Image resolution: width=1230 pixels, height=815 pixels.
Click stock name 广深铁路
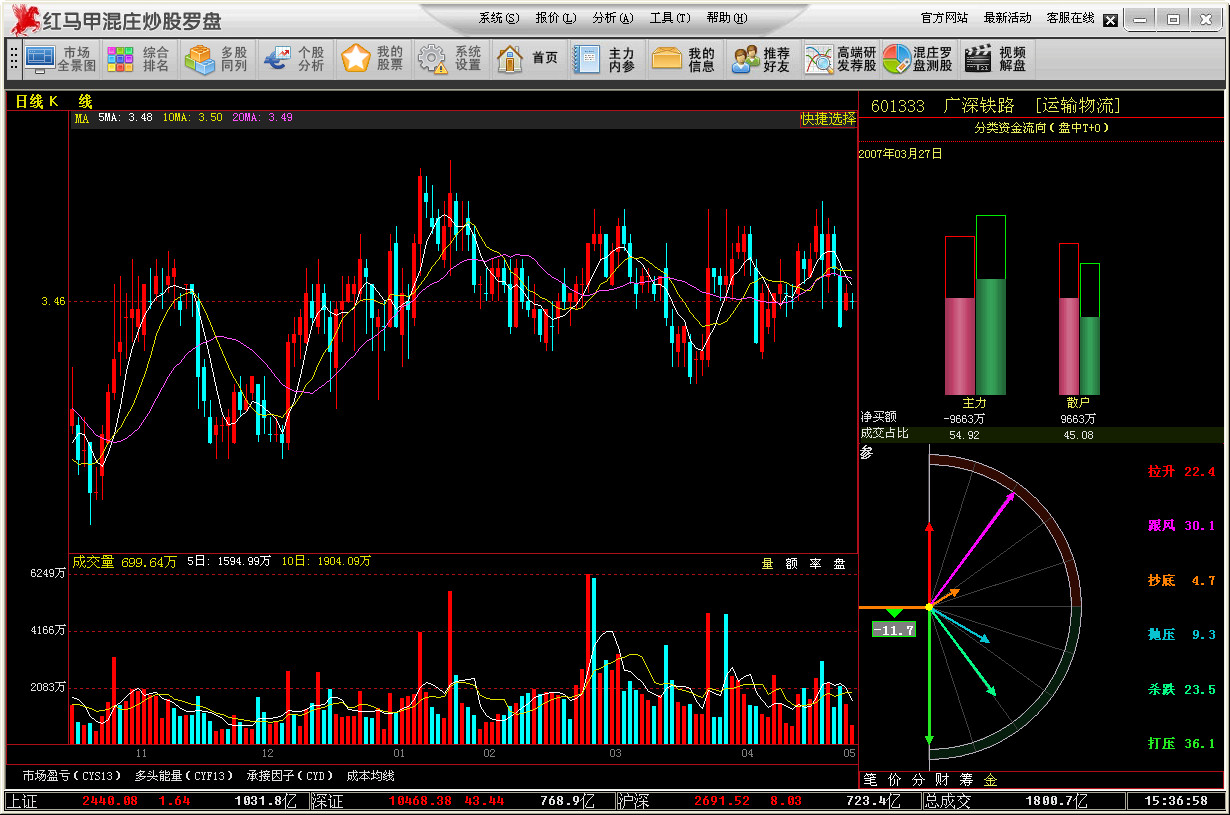point(979,106)
